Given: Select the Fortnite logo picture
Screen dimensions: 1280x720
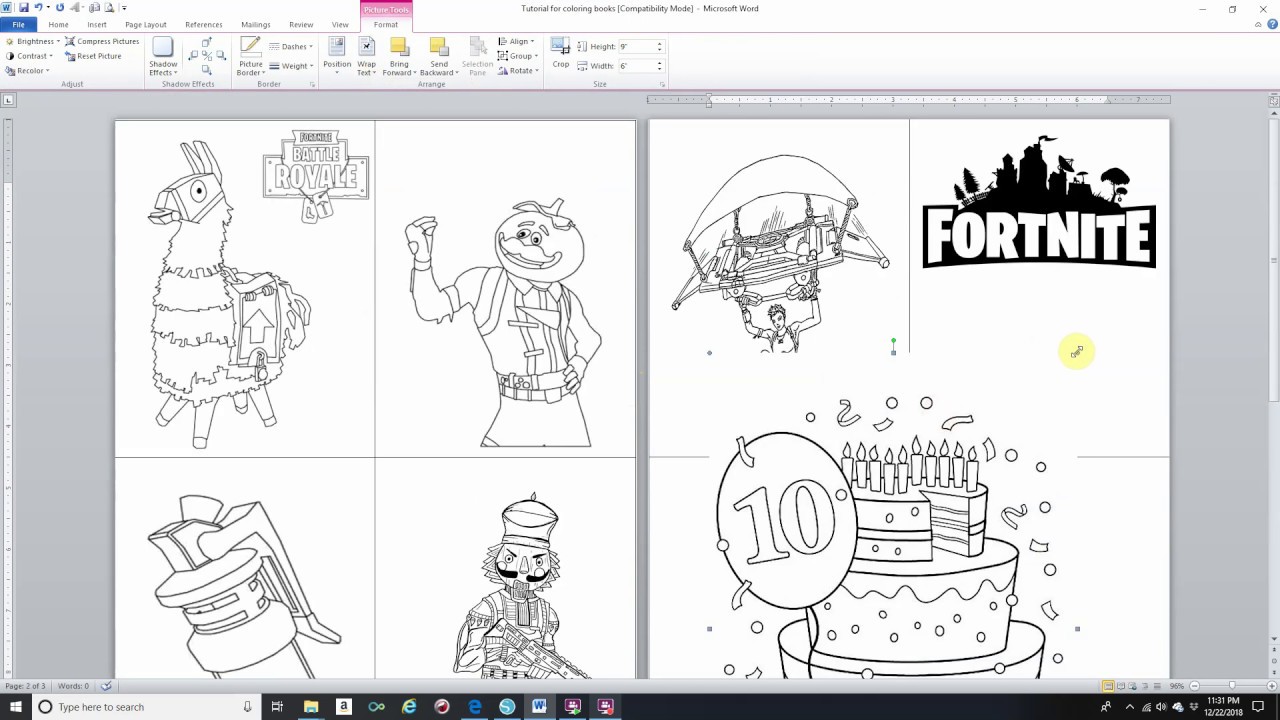Looking at the screenshot, I should [1039, 203].
